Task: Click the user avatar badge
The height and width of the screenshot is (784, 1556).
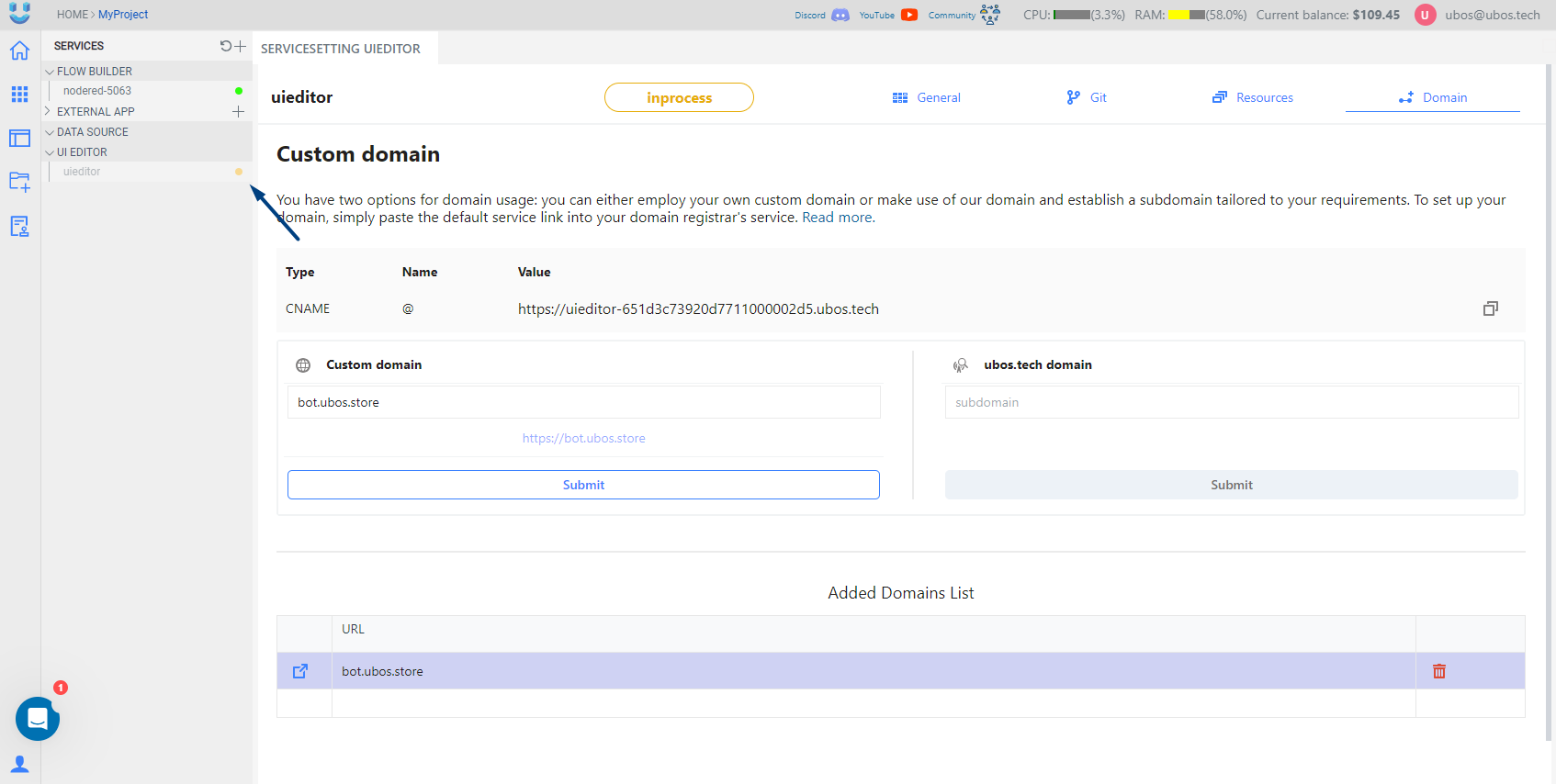Action: click(x=1425, y=15)
